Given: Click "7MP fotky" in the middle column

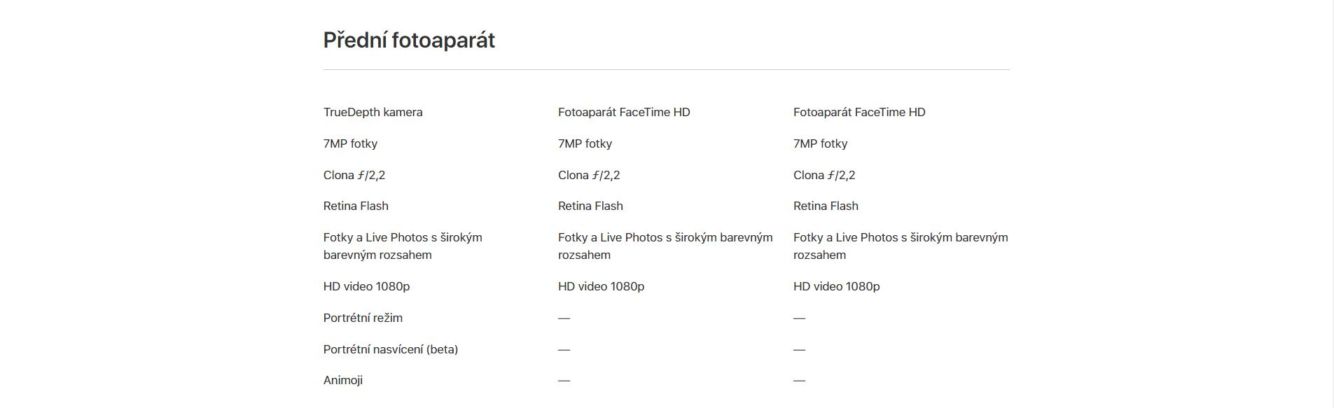Looking at the screenshot, I should tap(585, 143).
